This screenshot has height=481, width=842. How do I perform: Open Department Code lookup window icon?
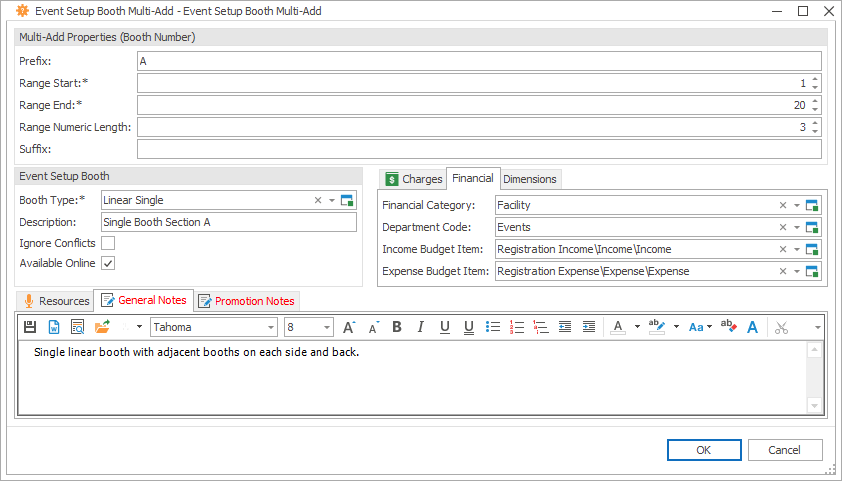(812, 227)
